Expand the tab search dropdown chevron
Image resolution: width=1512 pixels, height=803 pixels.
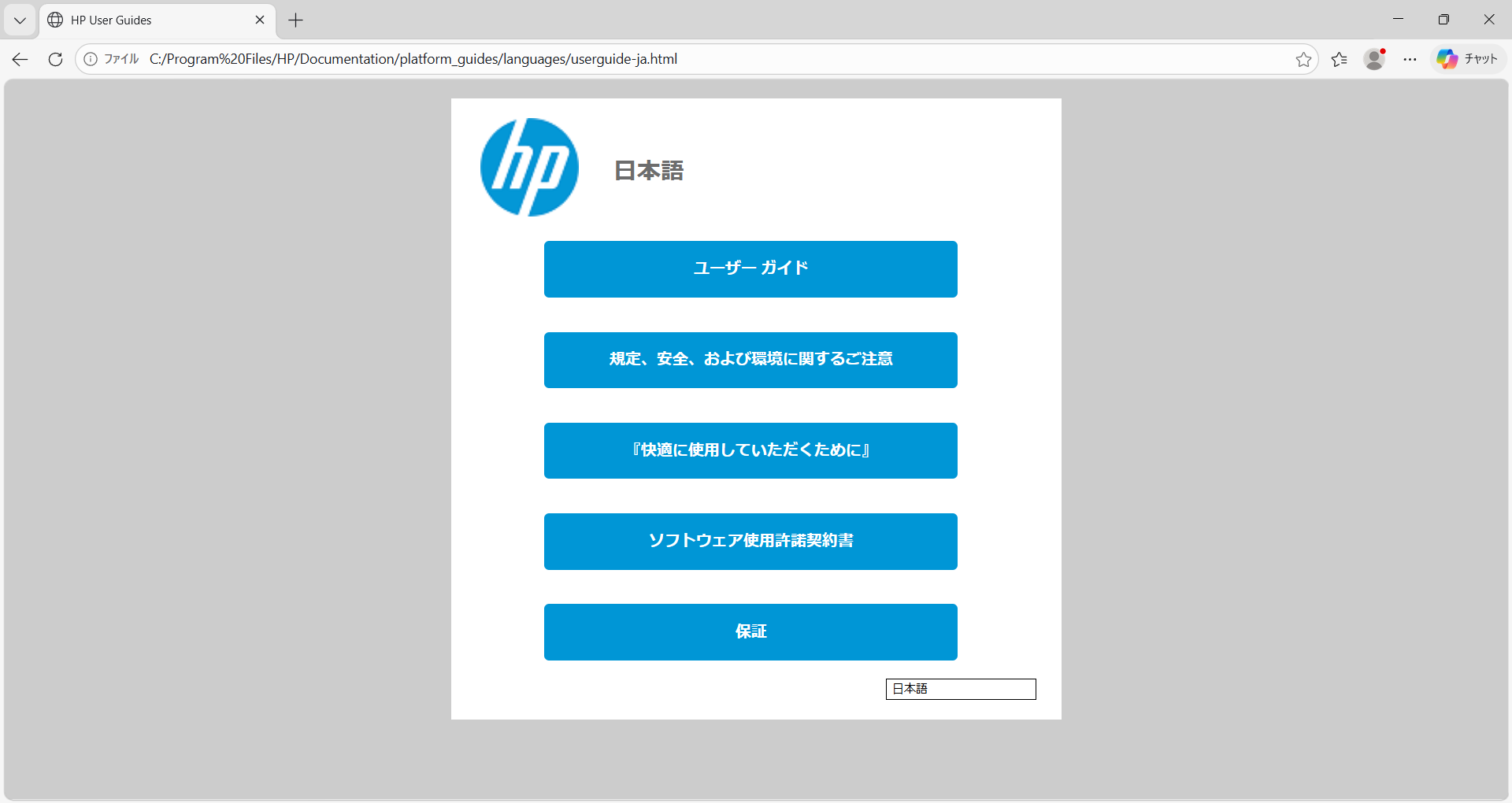click(x=20, y=20)
